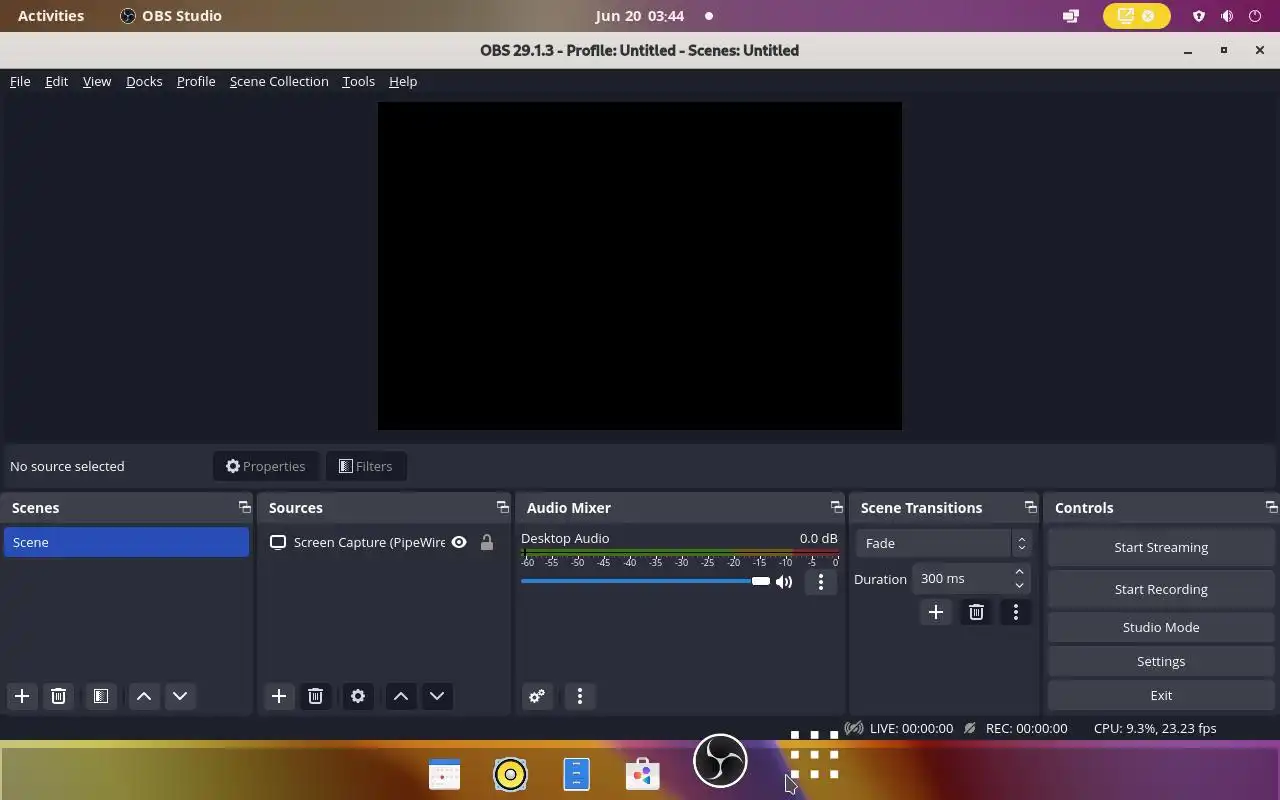Open scene filters icon in Scenes dock

[x=101, y=696]
